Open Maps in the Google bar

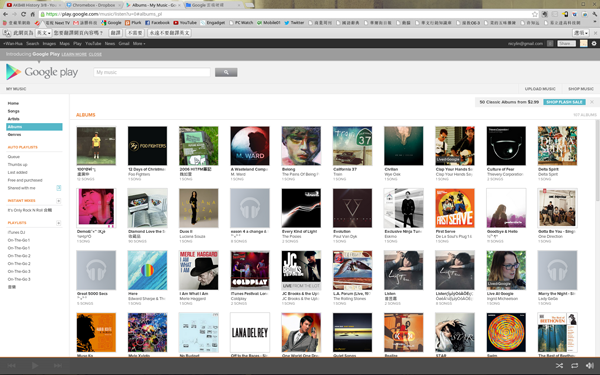[64, 44]
